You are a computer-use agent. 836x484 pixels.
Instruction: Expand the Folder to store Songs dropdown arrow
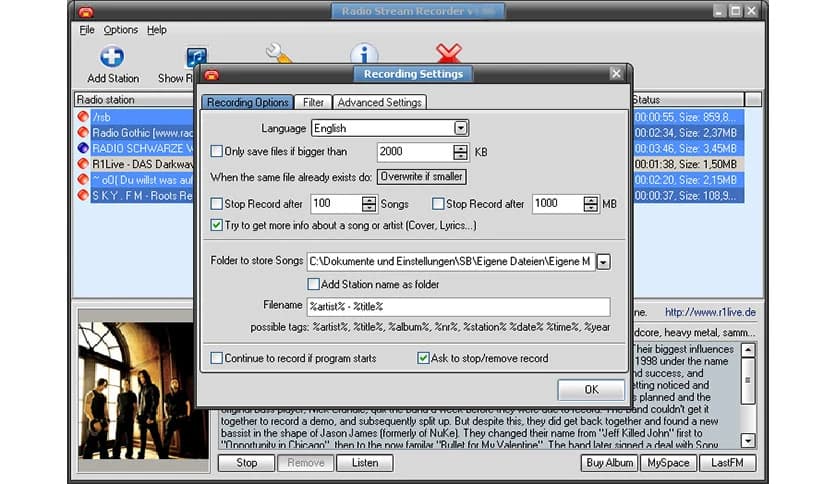(603, 262)
